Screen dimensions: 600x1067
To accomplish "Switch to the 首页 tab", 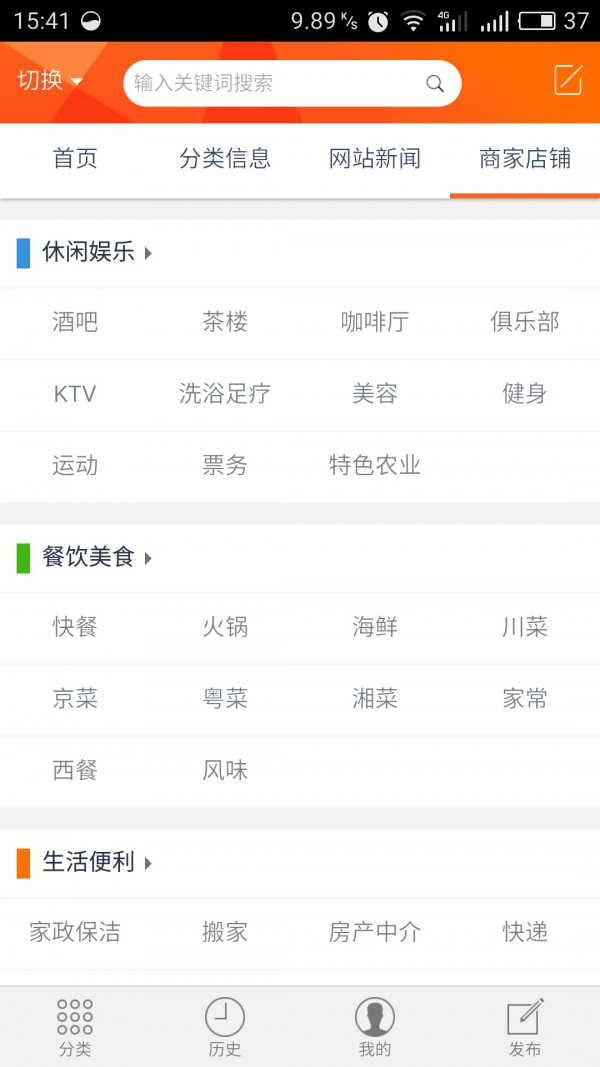I will [74, 159].
